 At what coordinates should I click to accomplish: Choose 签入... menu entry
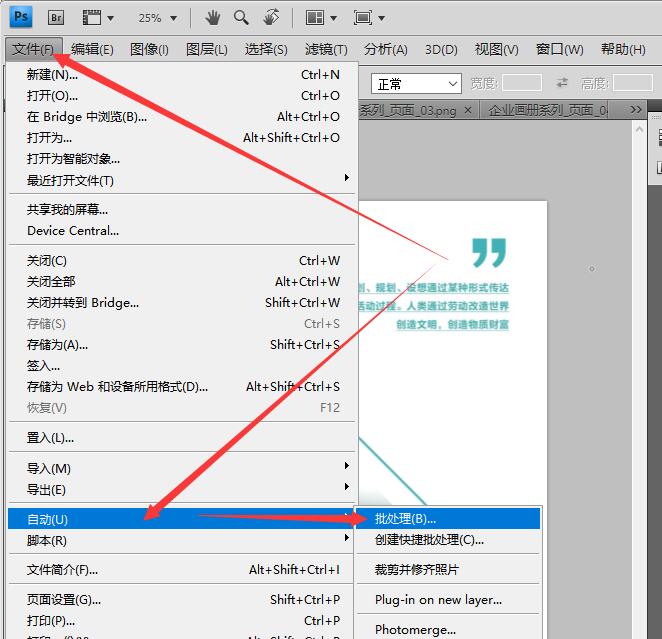(x=182, y=366)
